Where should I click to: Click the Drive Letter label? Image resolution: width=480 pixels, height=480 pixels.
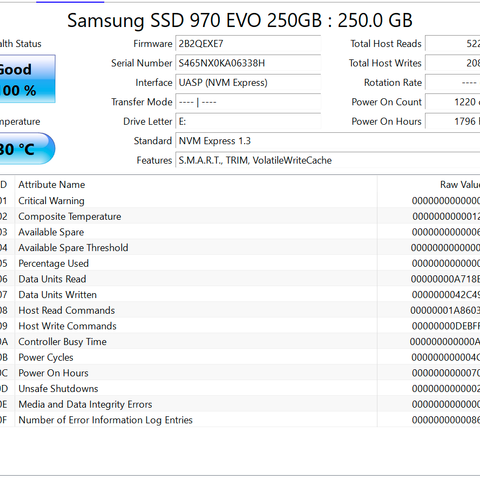pos(148,121)
